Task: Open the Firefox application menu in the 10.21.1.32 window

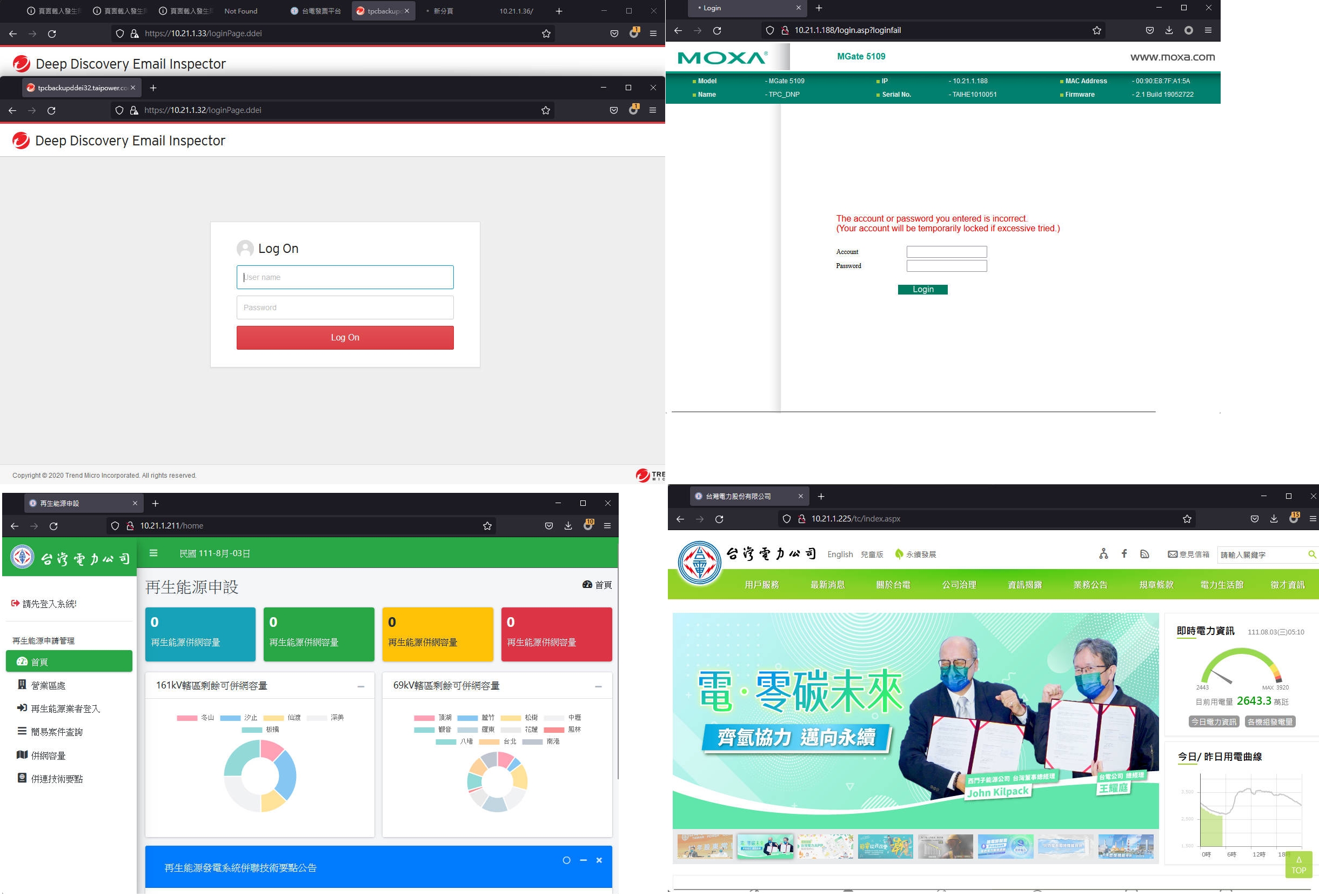Action: (x=653, y=111)
